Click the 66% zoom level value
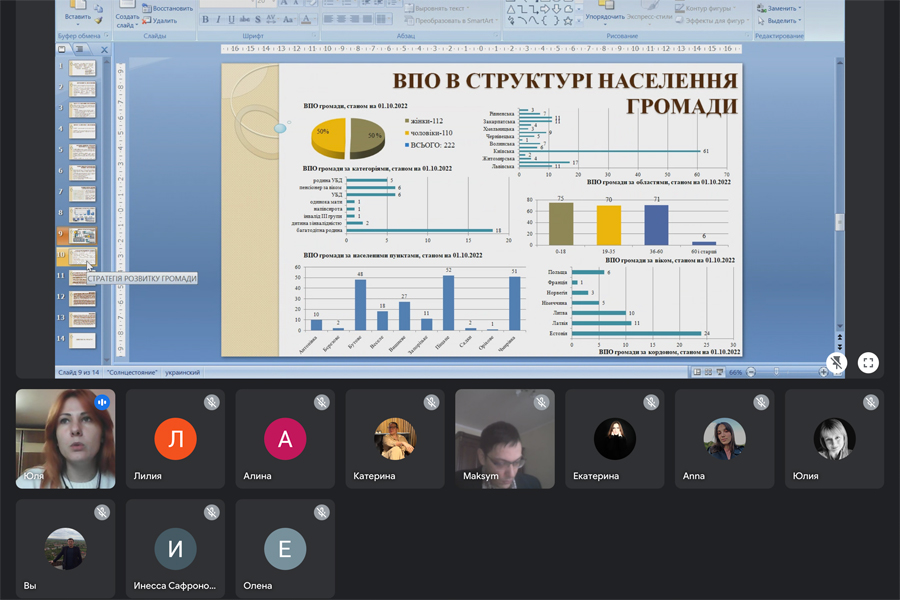Viewport: 900px width, 600px height. pos(735,372)
